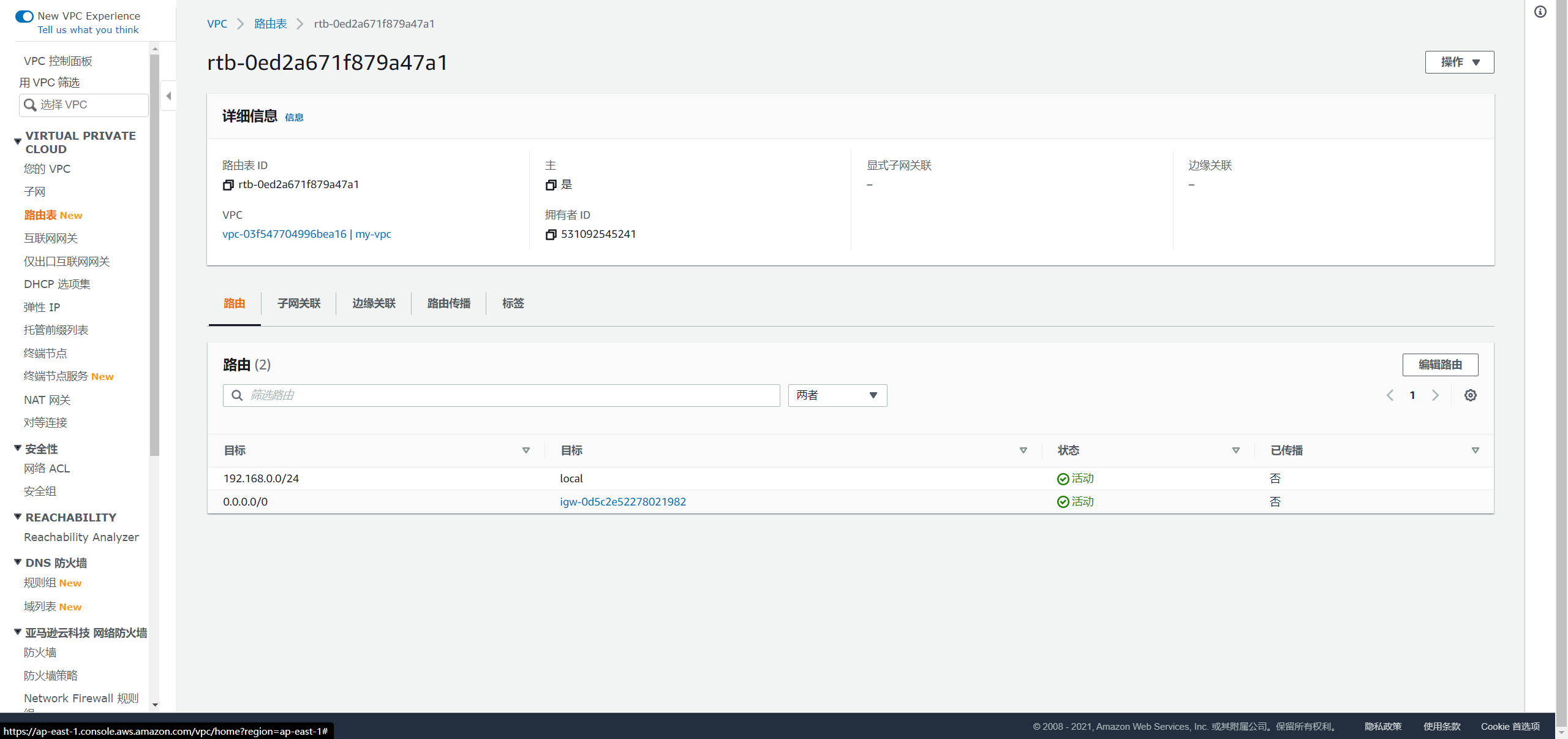Viewport: 1568px width, 739px height.
Task: Open the igw-0d5c2e52278021982 gateway link
Action: [x=623, y=502]
